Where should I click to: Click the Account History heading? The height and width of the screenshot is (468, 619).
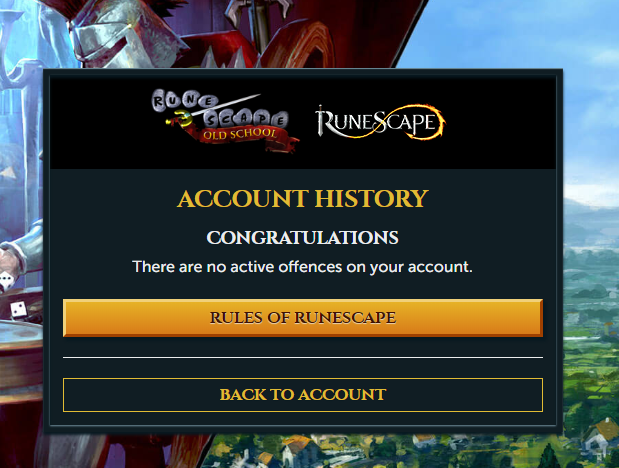click(303, 198)
